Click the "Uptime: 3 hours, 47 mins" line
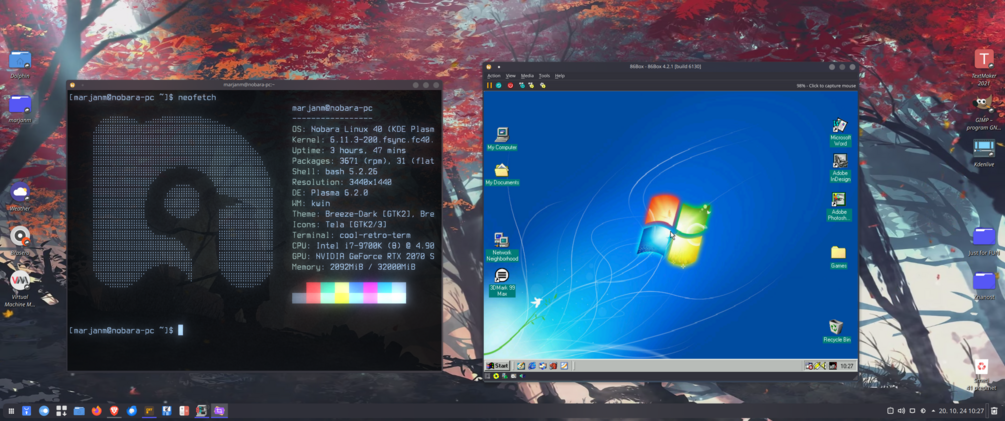 (348, 150)
